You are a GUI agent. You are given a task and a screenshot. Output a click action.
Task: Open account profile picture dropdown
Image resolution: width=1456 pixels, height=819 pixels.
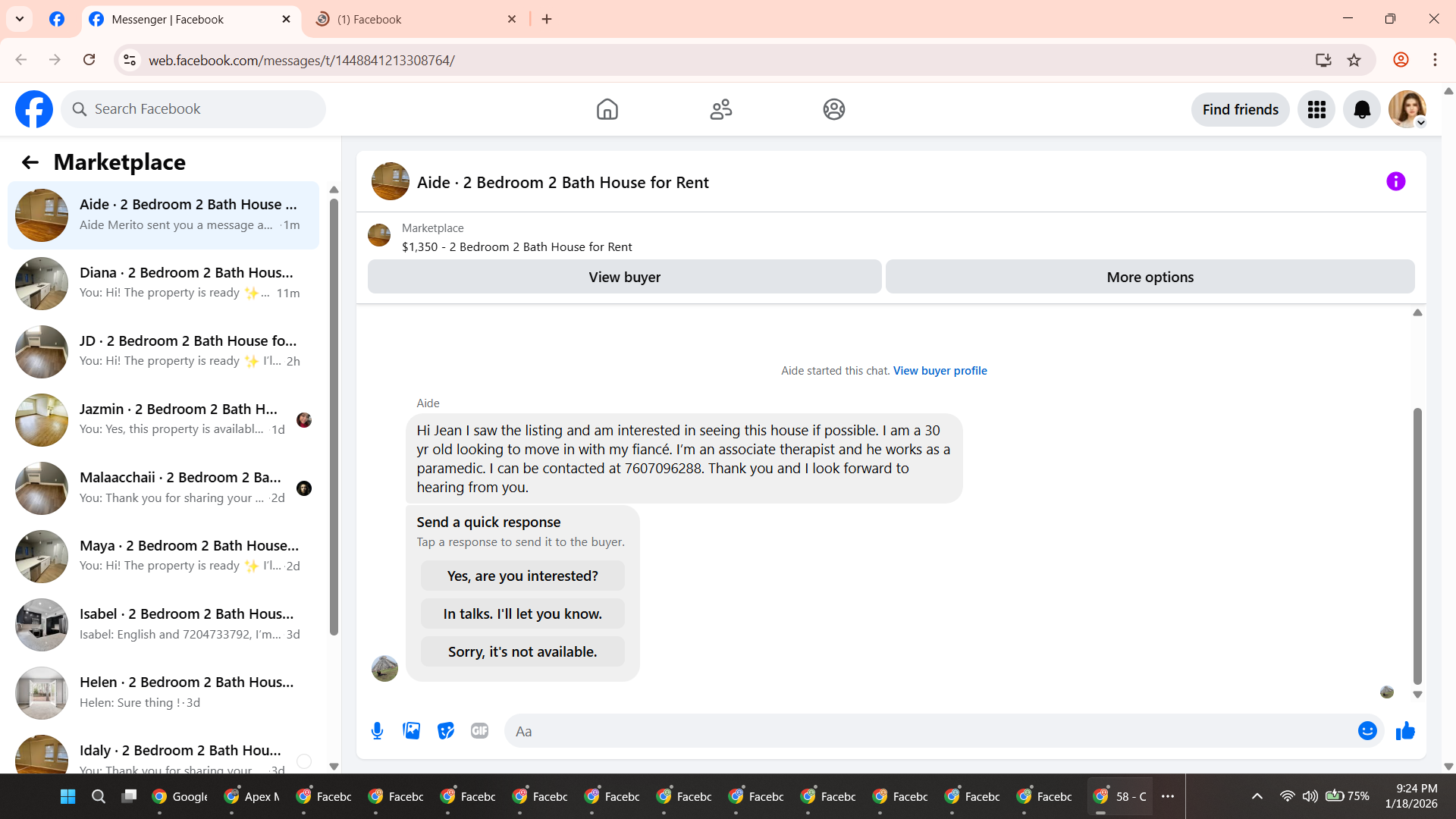tap(1407, 110)
